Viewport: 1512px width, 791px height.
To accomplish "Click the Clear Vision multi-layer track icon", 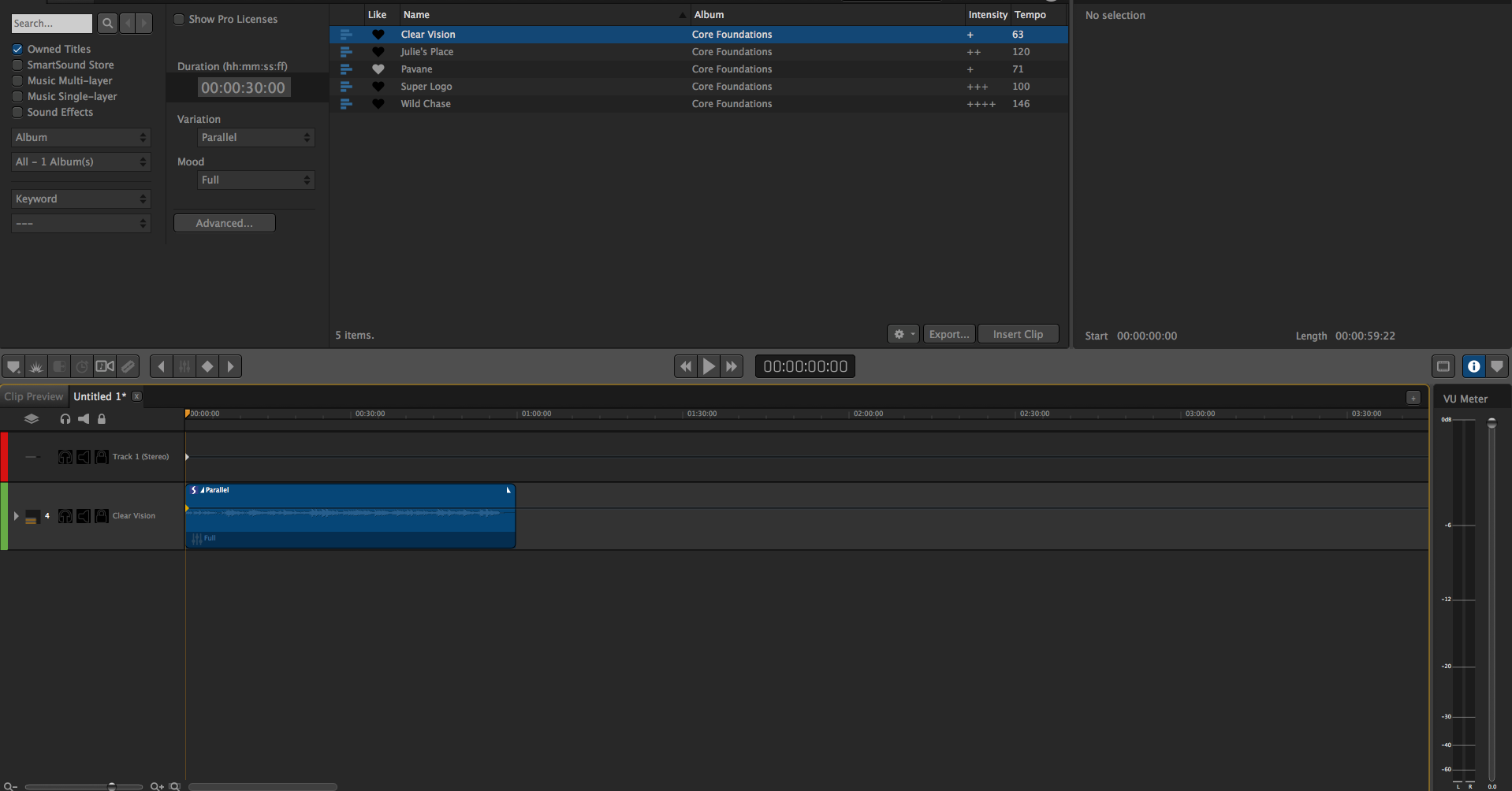I will coord(32,517).
